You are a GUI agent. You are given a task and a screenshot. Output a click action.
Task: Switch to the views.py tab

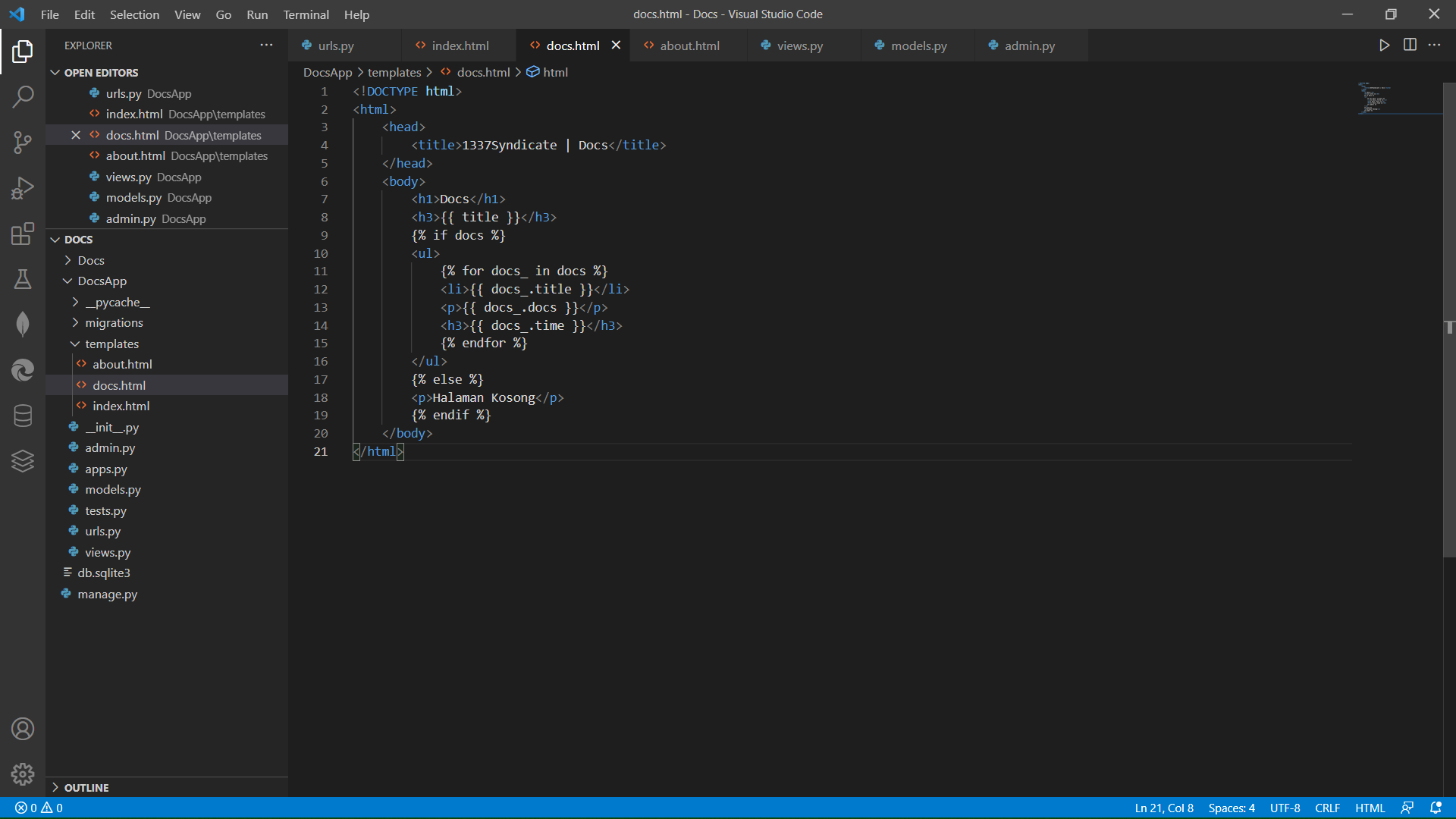pos(799,46)
